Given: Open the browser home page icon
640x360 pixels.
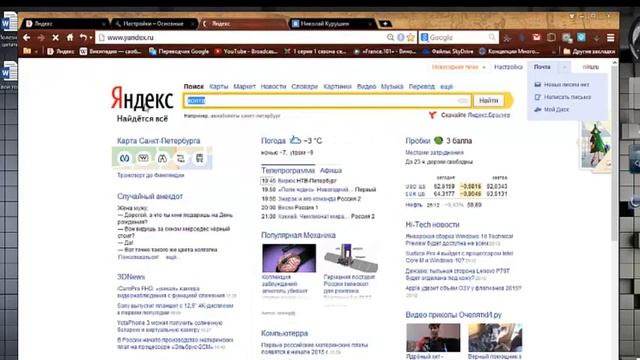Looking at the screenshot, I should (70, 38).
